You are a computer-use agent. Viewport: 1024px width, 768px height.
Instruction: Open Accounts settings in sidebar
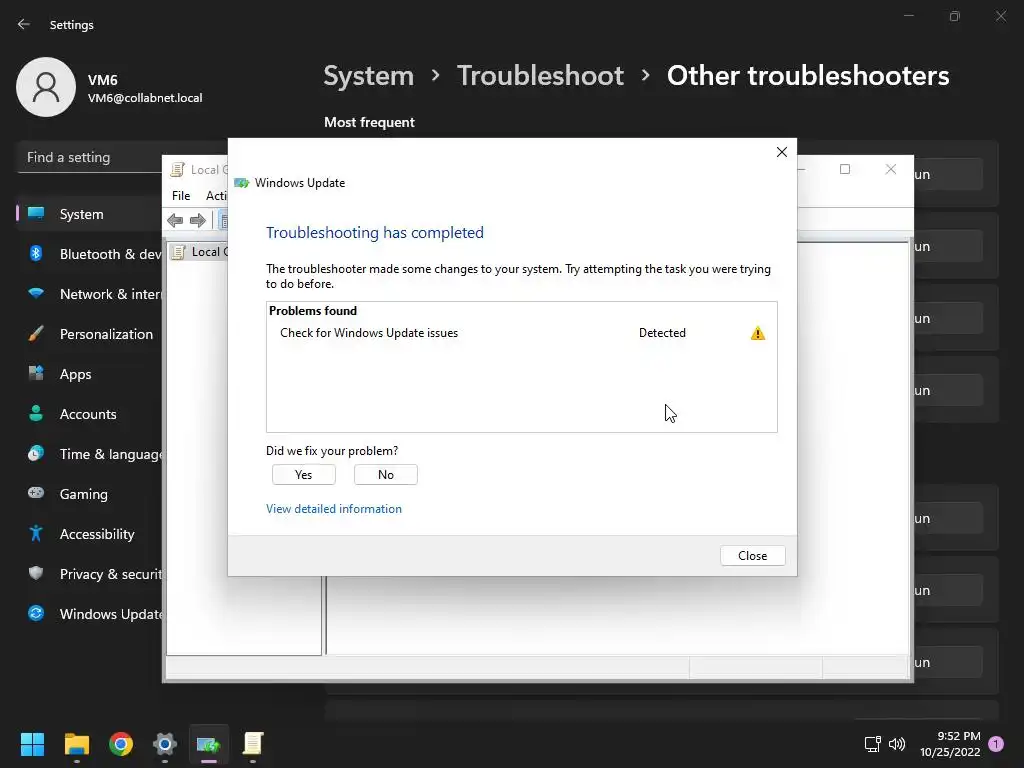(x=89, y=414)
